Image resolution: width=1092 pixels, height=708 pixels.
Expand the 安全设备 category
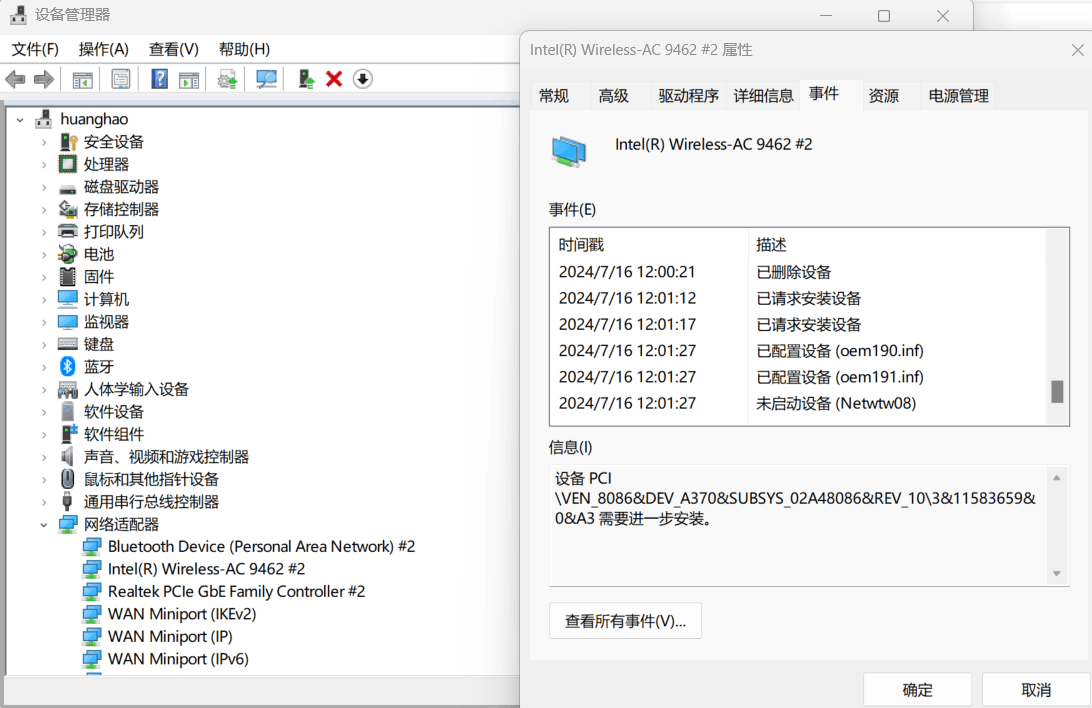pos(44,142)
